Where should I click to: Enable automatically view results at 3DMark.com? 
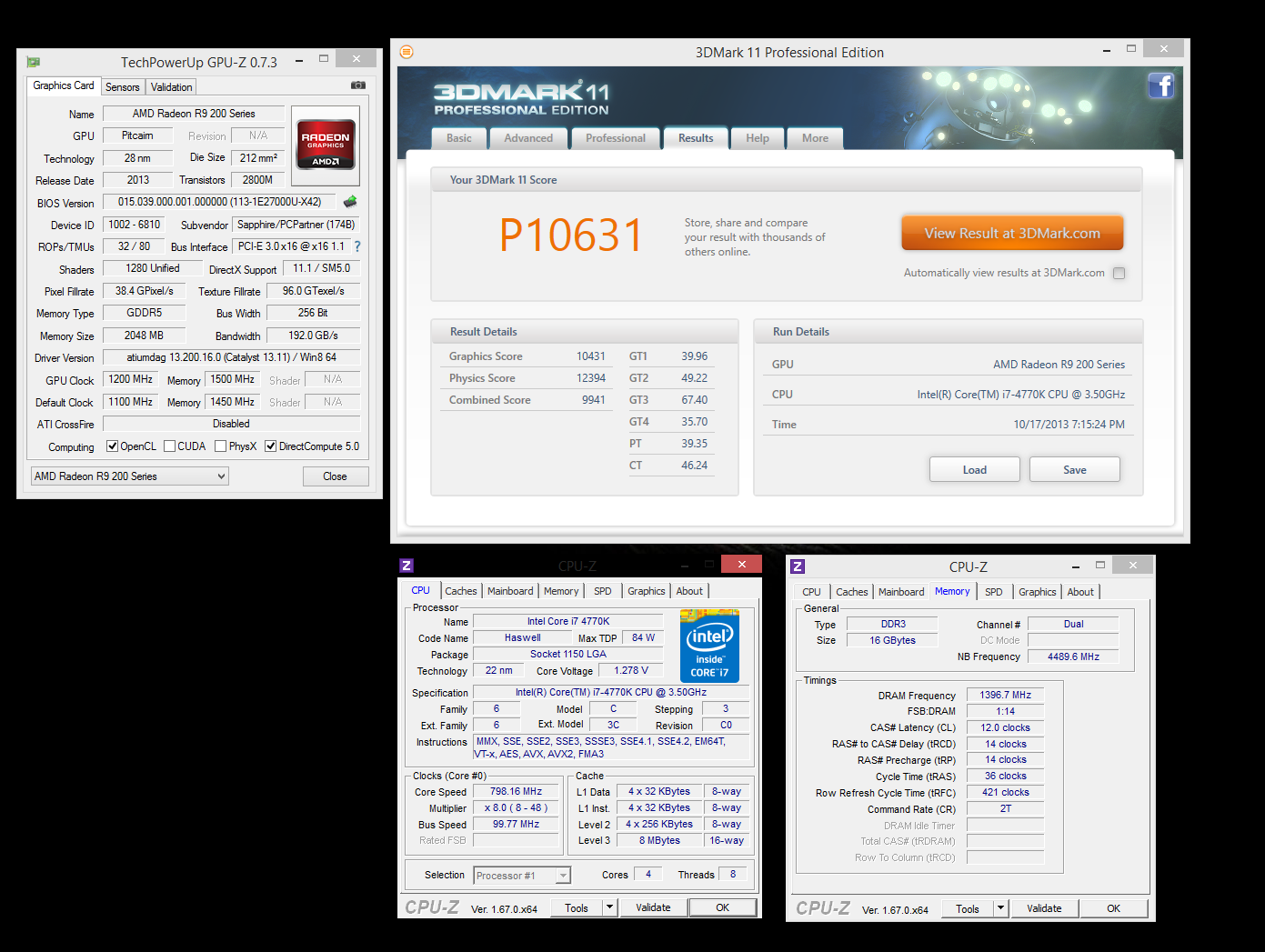1119,273
